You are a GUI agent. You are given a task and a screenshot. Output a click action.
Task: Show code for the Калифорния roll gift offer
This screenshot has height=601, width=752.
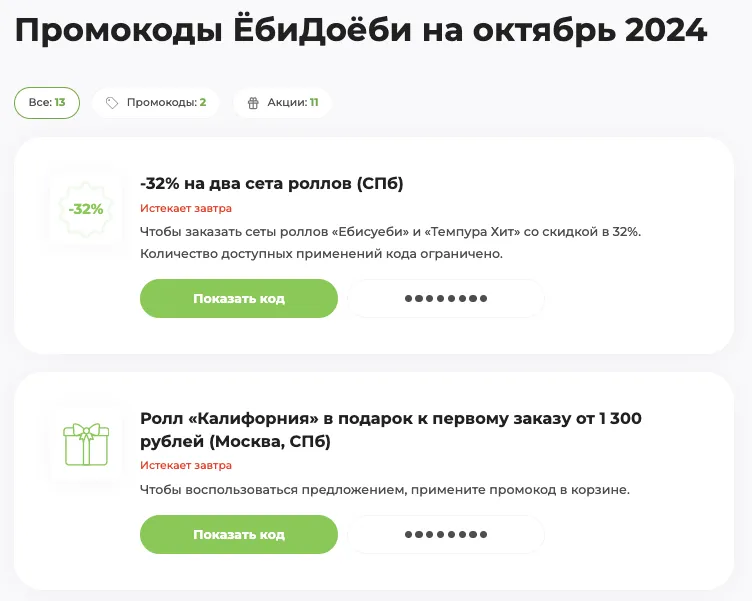(239, 534)
